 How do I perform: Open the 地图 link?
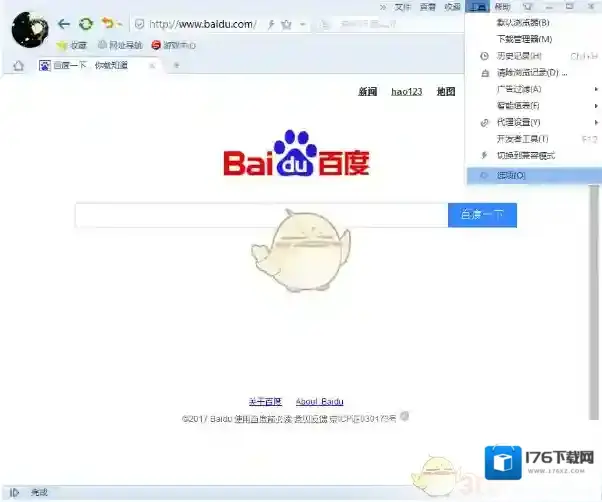coord(446,92)
